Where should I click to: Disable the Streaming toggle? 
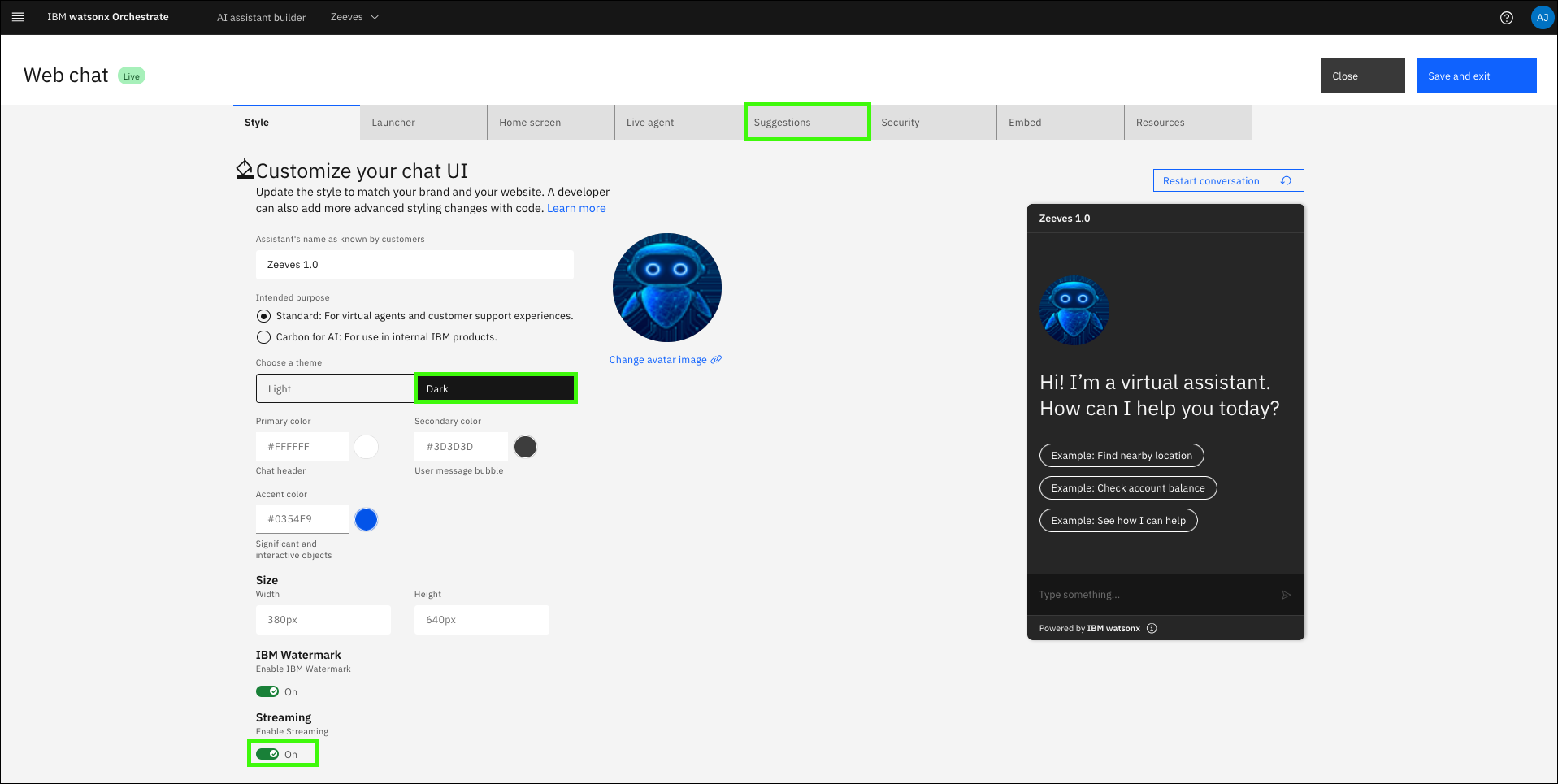[267, 754]
